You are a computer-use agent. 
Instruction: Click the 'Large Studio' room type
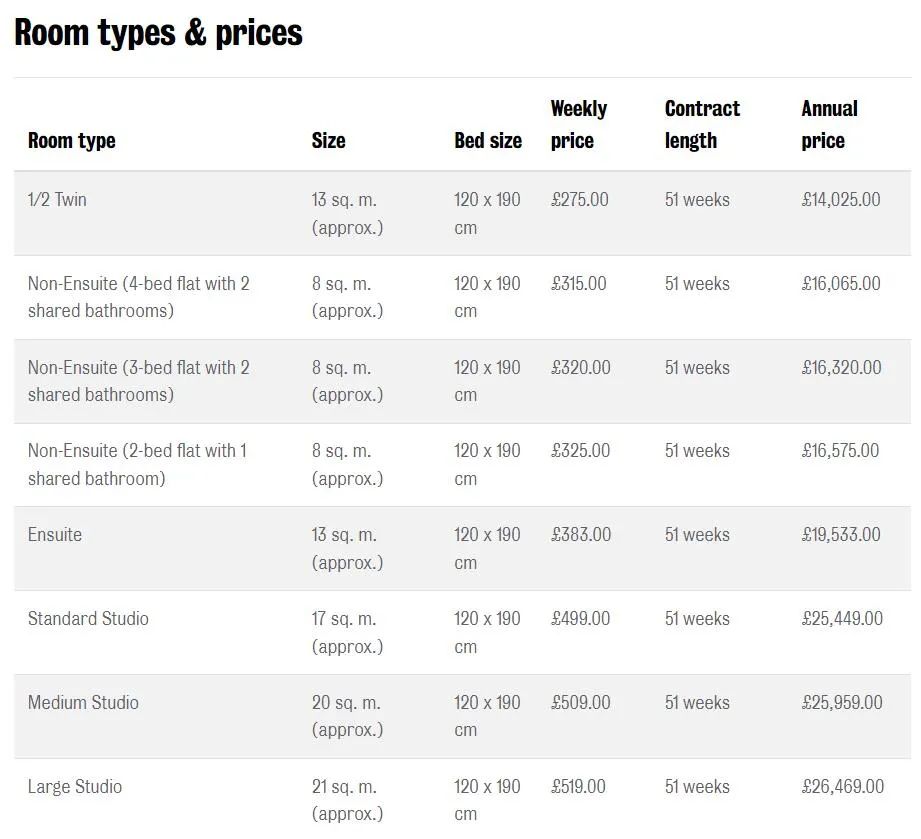point(75,787)
